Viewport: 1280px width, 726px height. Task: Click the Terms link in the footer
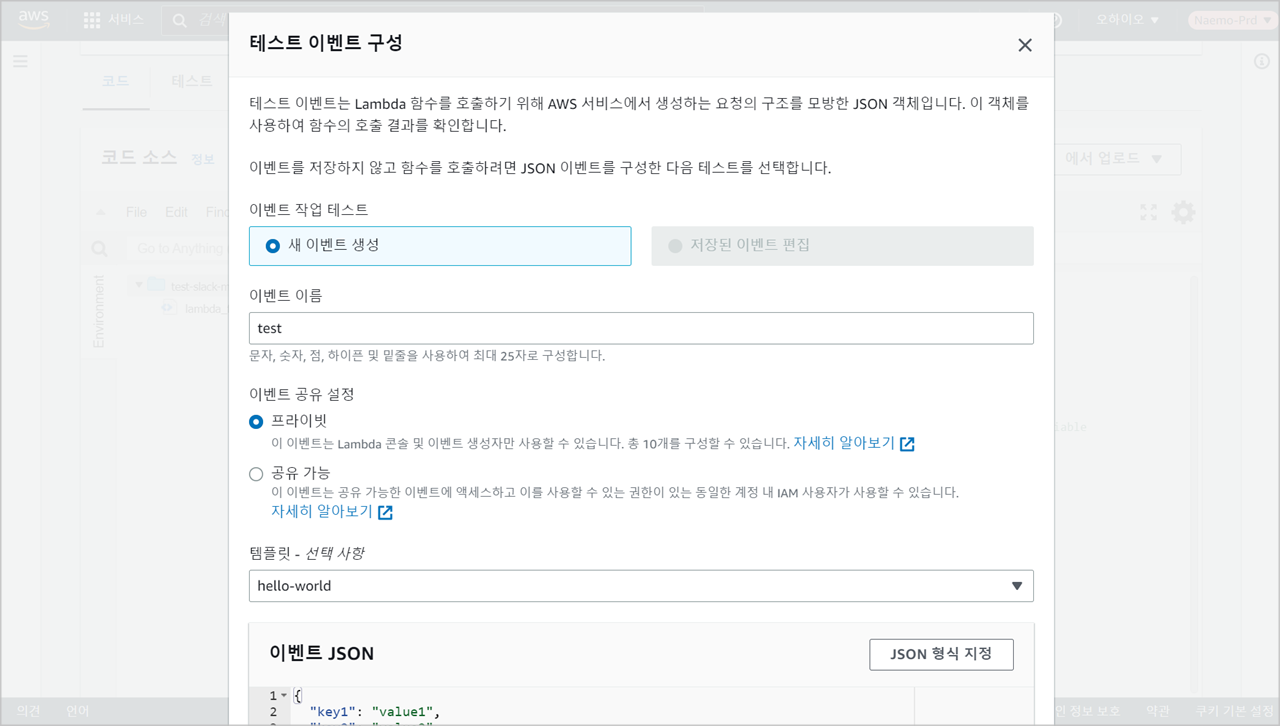[x=1157, y=711]
